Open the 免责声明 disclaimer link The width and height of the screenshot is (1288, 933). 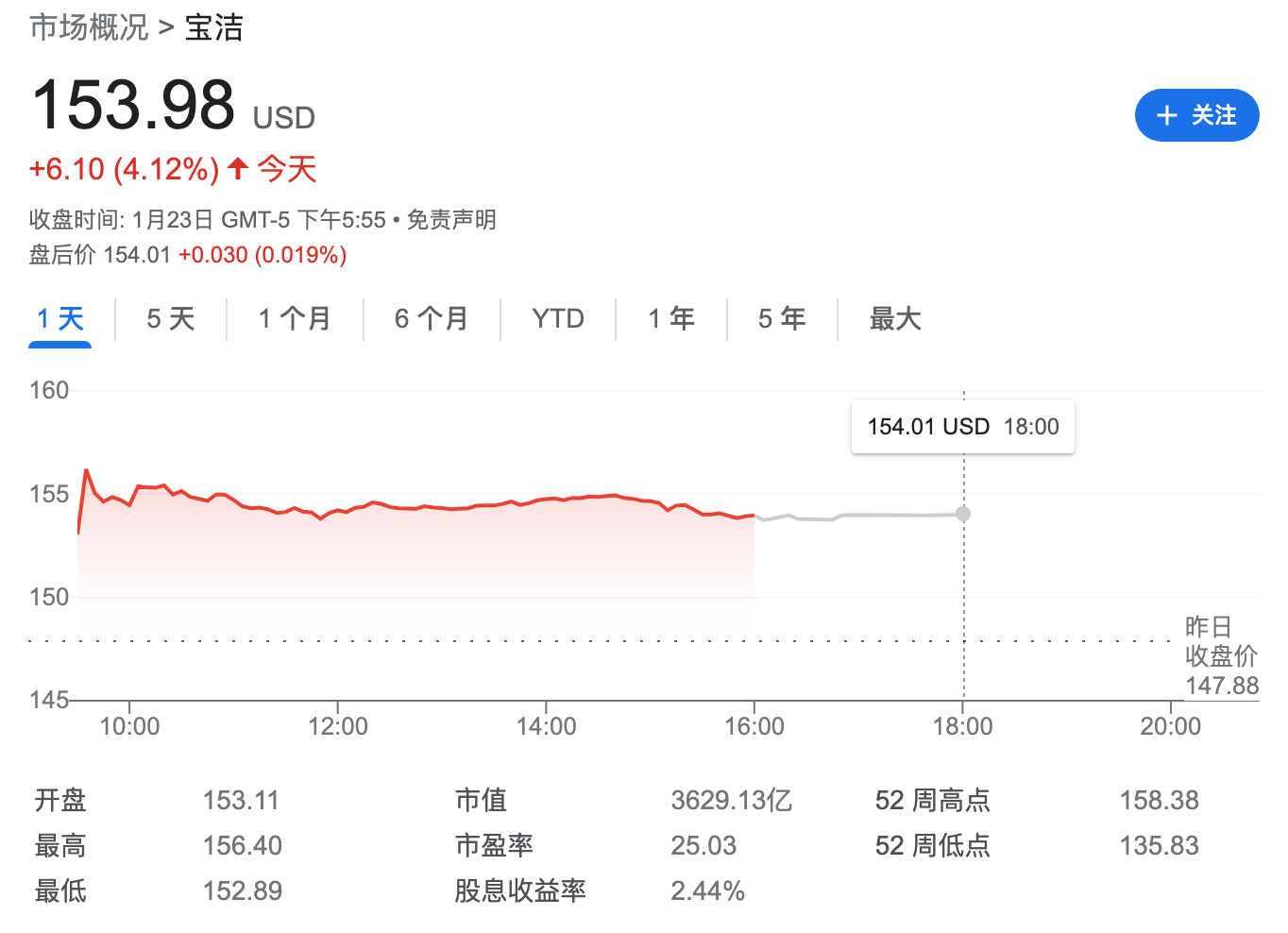pyautogui.click(x=451, y=220)
